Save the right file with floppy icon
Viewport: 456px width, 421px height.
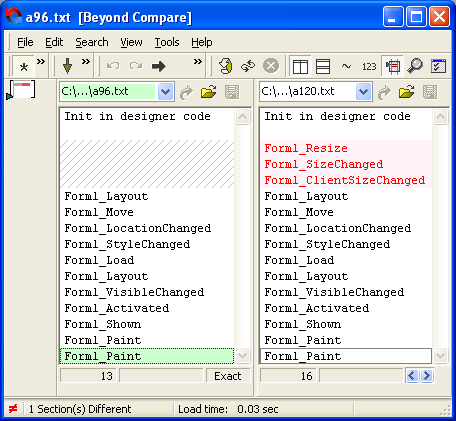430,92
